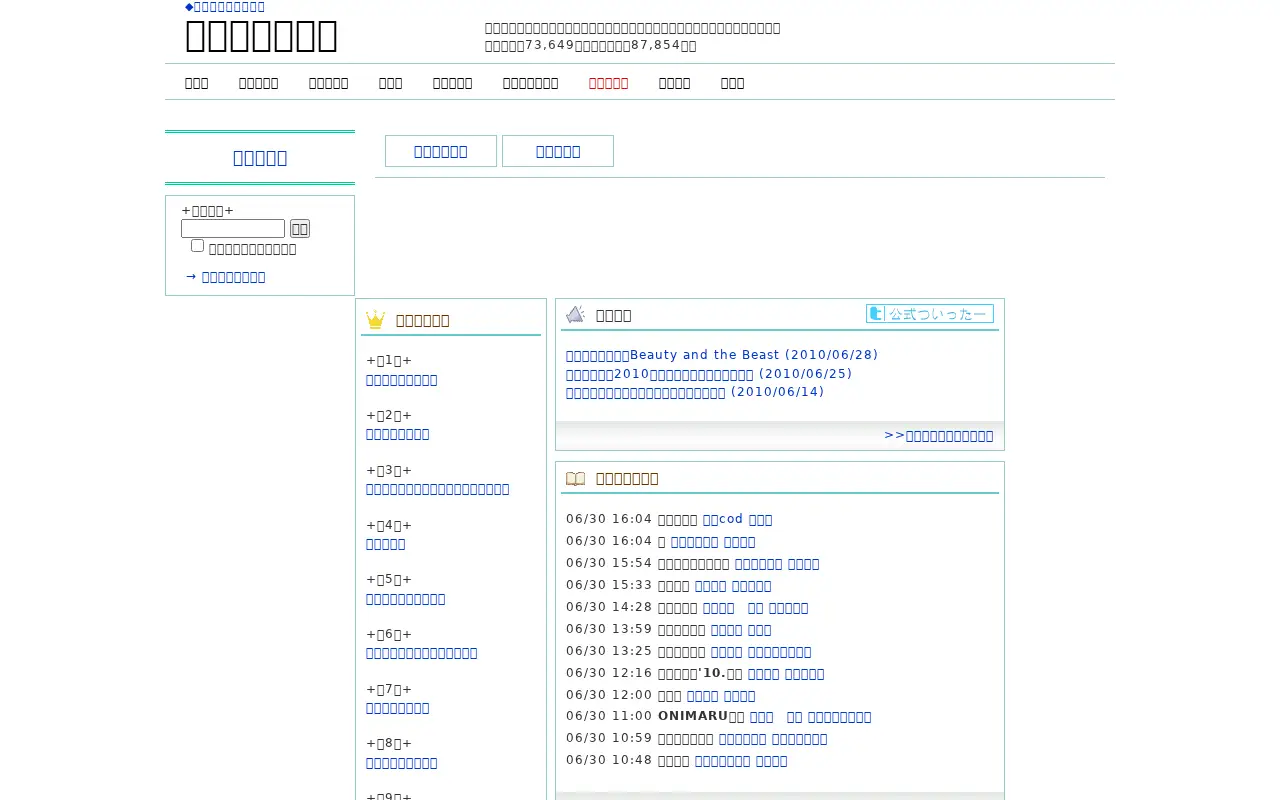Open the 公式ついったー Twitter button
The image size is (1280, 800).
click(930, 314)
